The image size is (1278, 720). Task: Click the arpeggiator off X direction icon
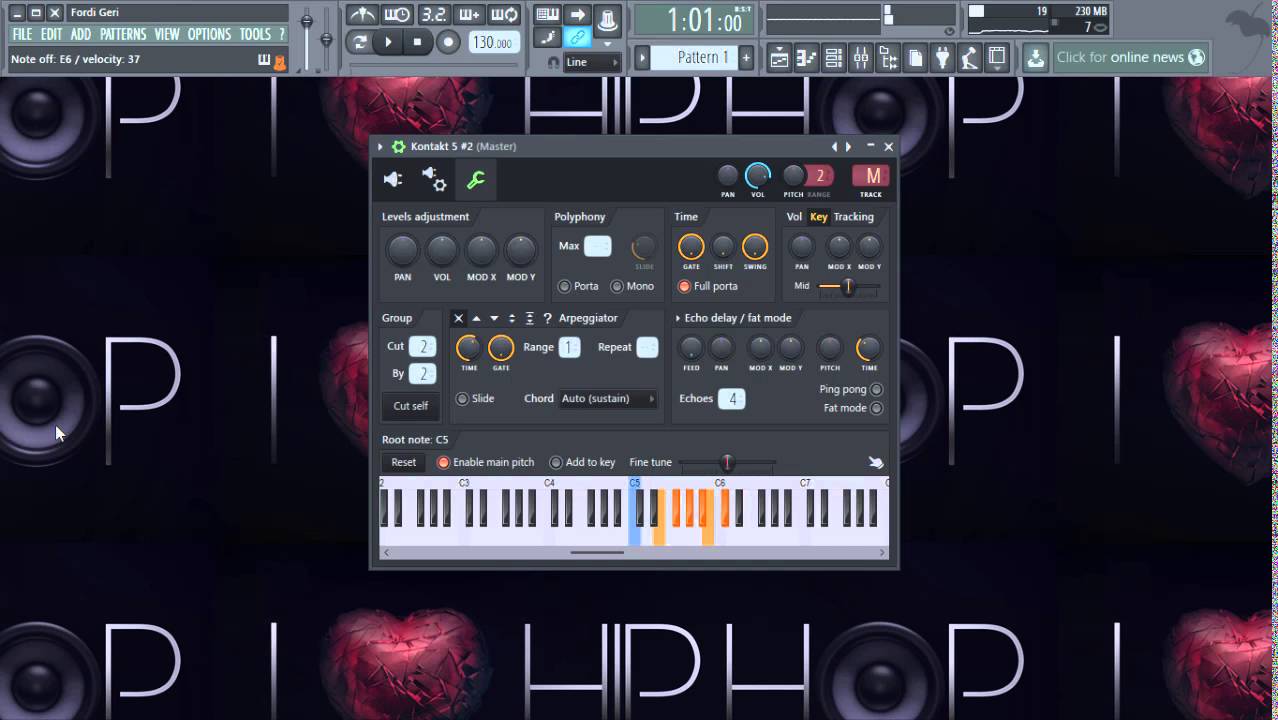[459, 318]
